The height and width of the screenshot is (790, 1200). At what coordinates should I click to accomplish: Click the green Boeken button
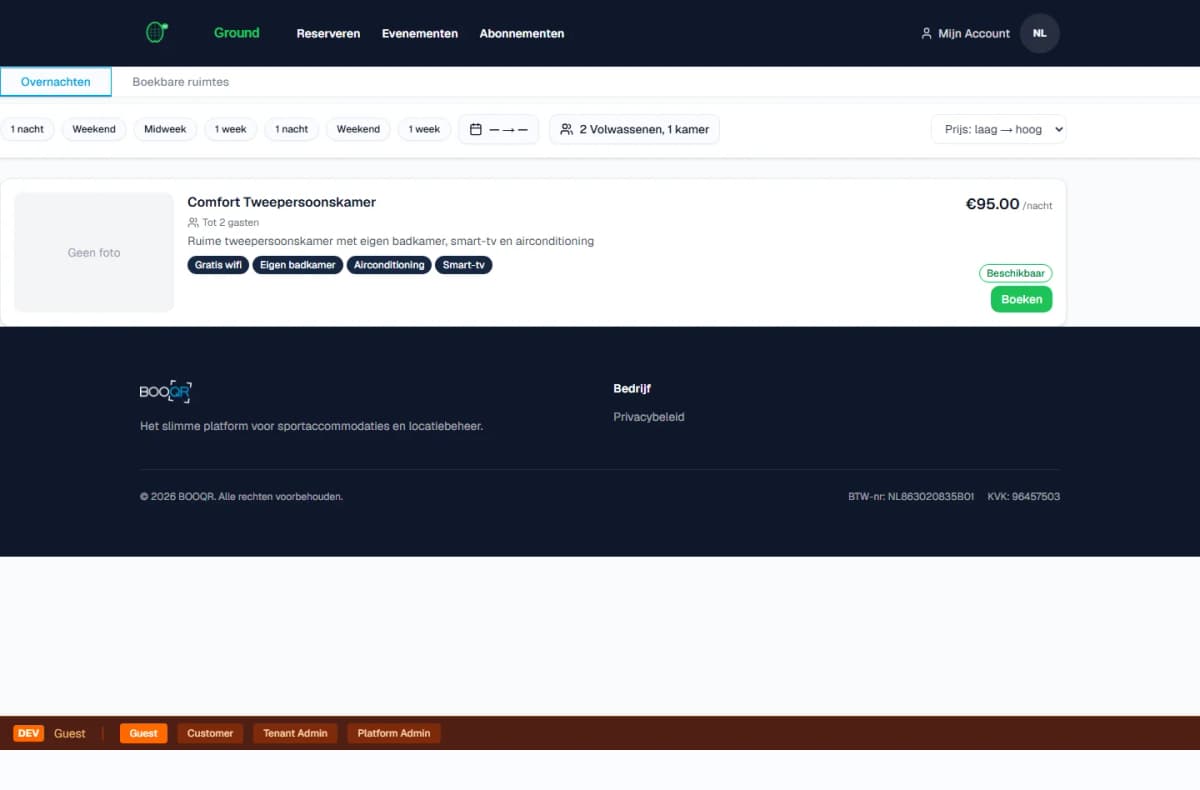pos(1021,299)
